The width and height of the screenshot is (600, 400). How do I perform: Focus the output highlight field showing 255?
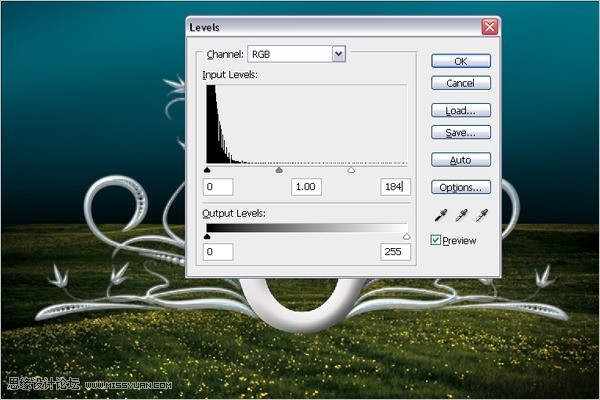pos(395,252)
